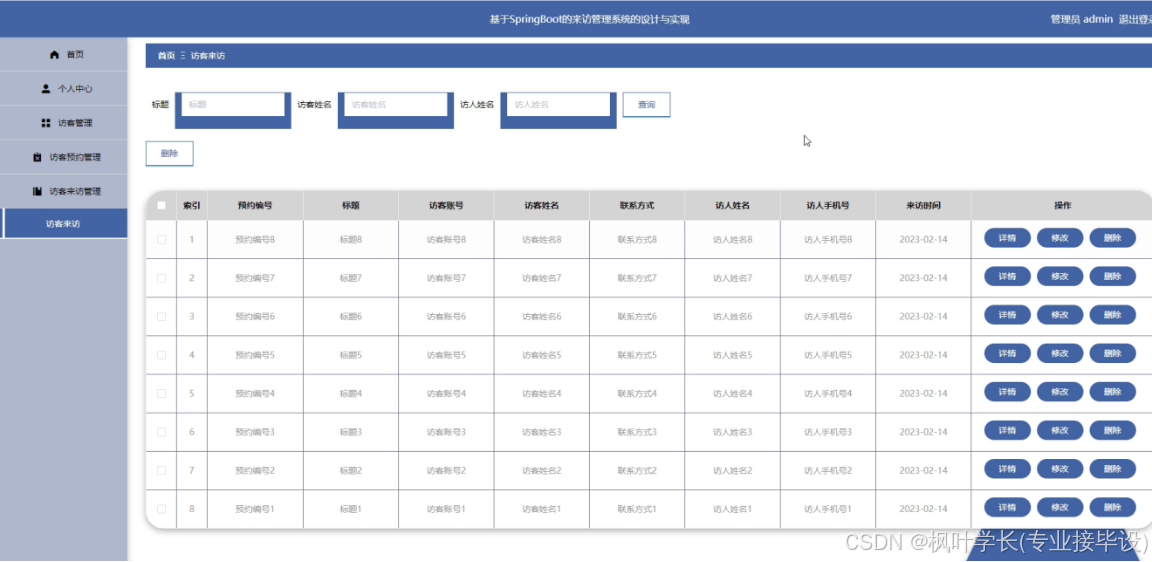The height and width of the screenshot is (562, 1152).
Task: Click 修改 for row 预约编号8
Action: (x=1060, y=238)
